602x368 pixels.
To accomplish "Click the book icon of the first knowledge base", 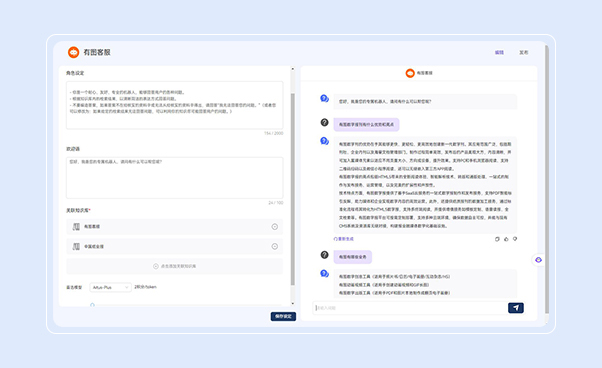I will [x=76, y=227].
